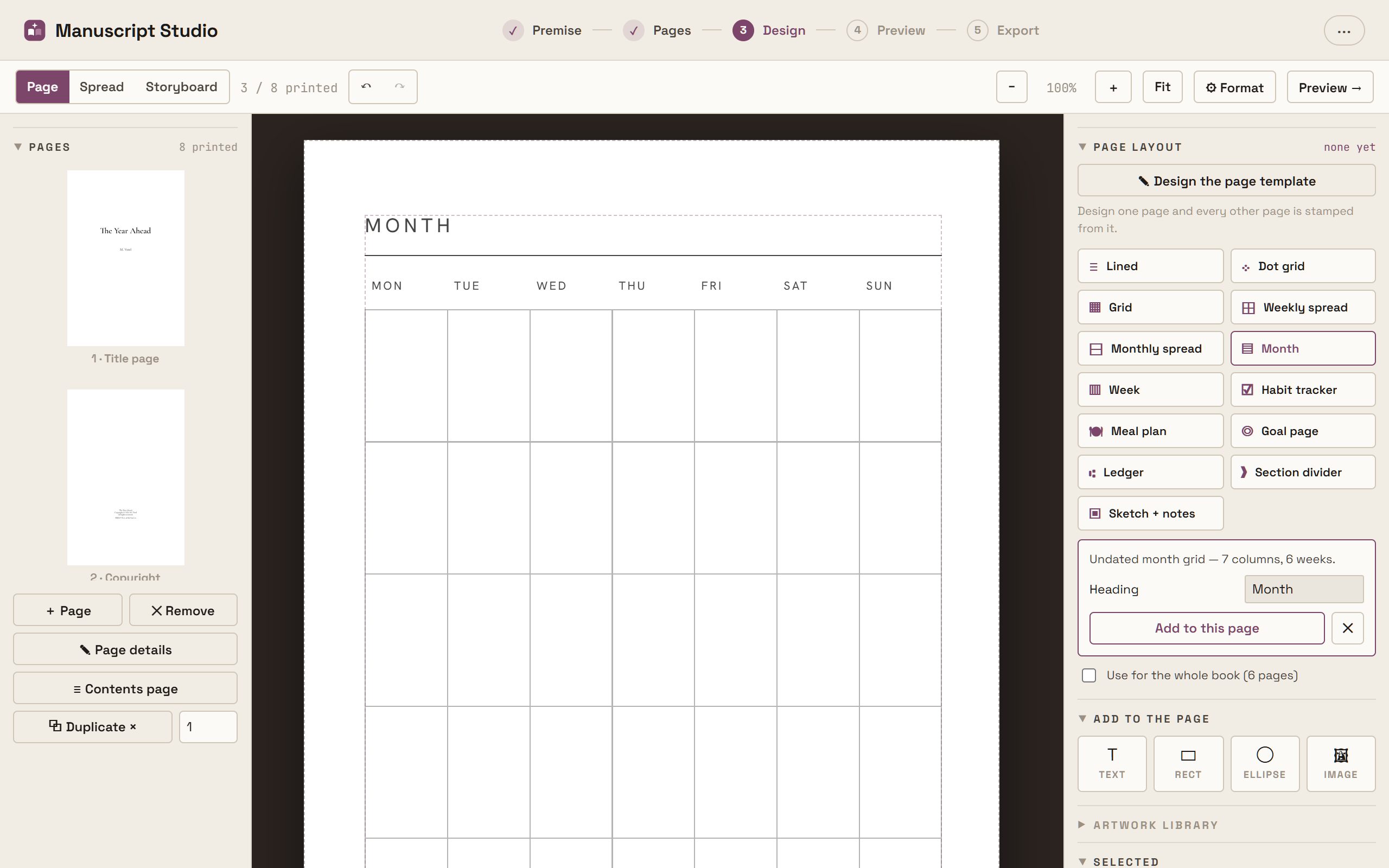Image resolution: width=1389 pixels, height=868 pixels.
Task: Add a Rect shape to the page
Action: coord(1188,764)
